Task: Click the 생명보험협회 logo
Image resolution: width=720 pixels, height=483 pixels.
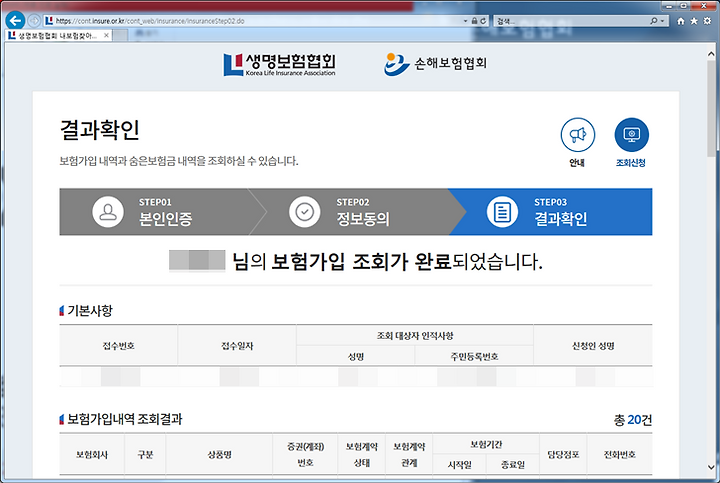Action: (x=279, y=64)
